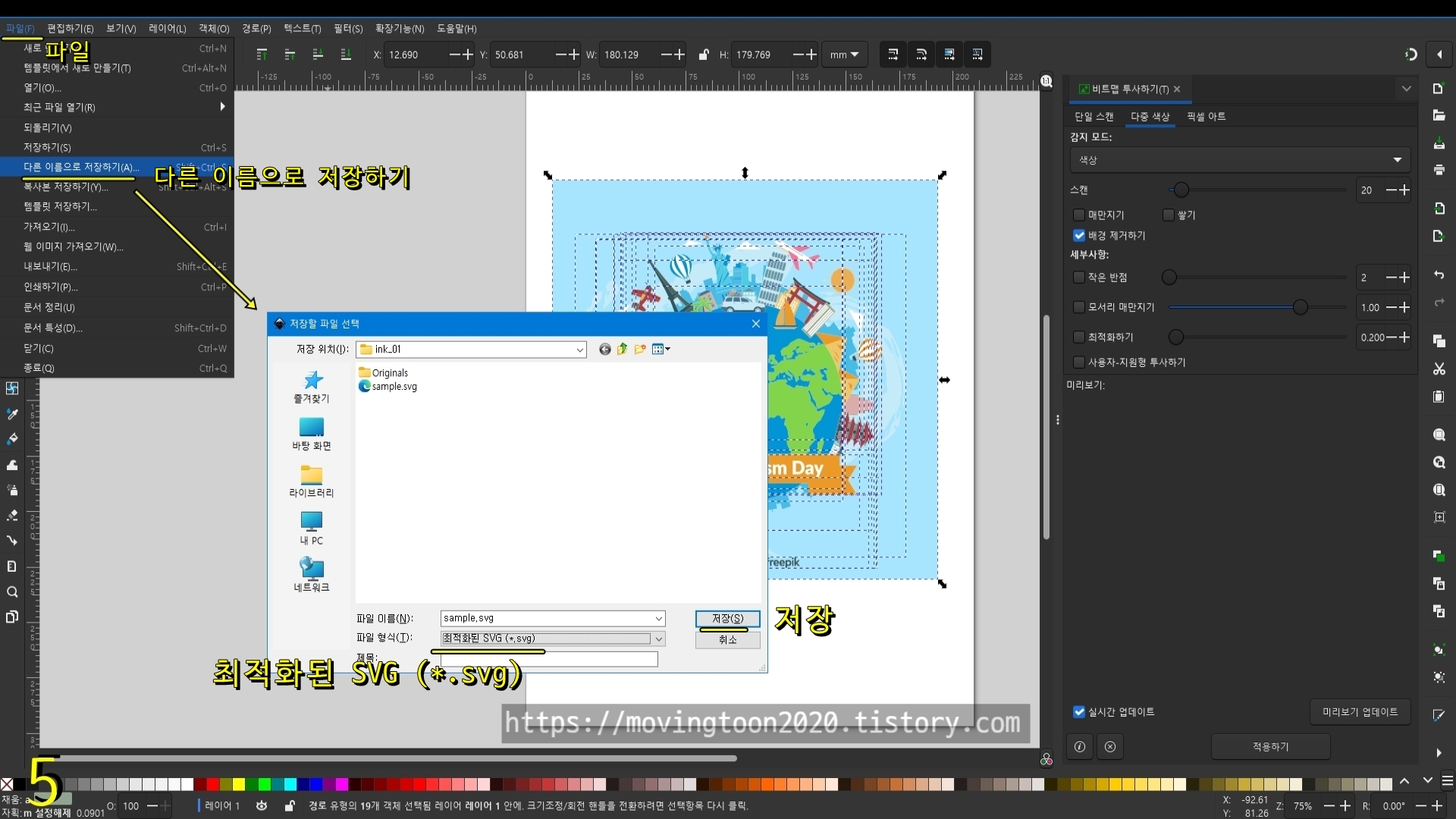Click 내 PC shortcut in save dialog
Image resolution: width=1456 pixels, height=819 pixels.
point(311,529)
